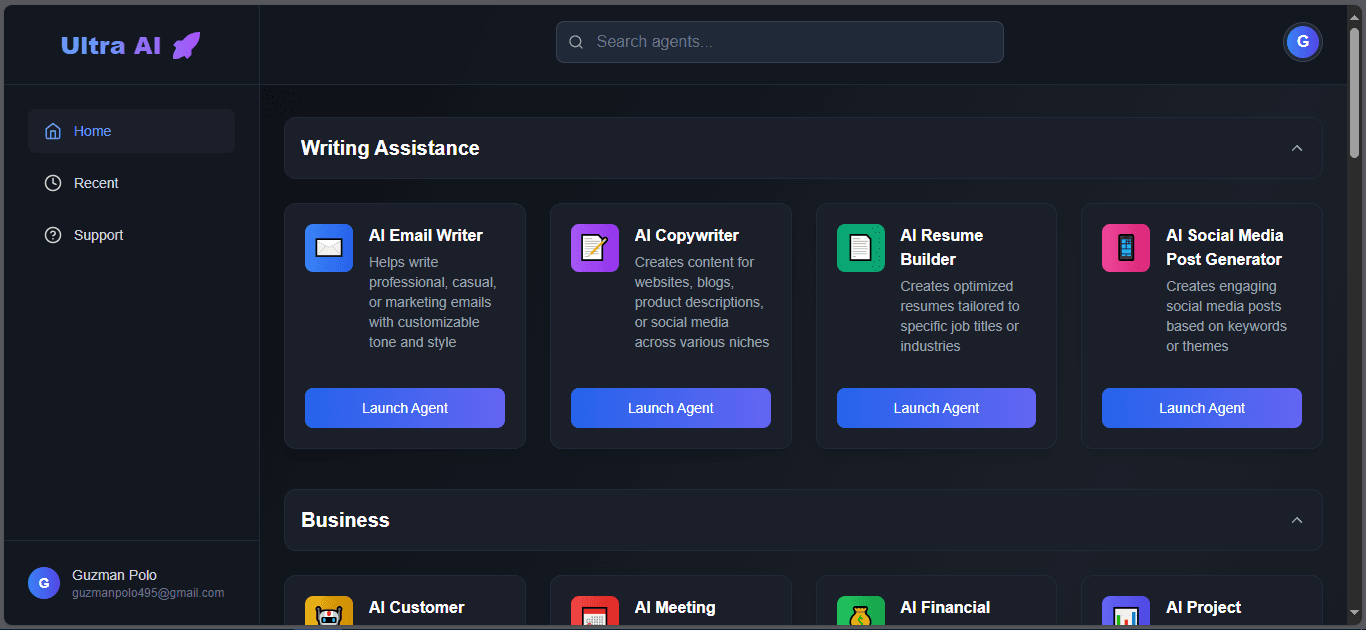
Task: Click the AI Copywriter notepad icon
Action: click(x=595, y=248)
